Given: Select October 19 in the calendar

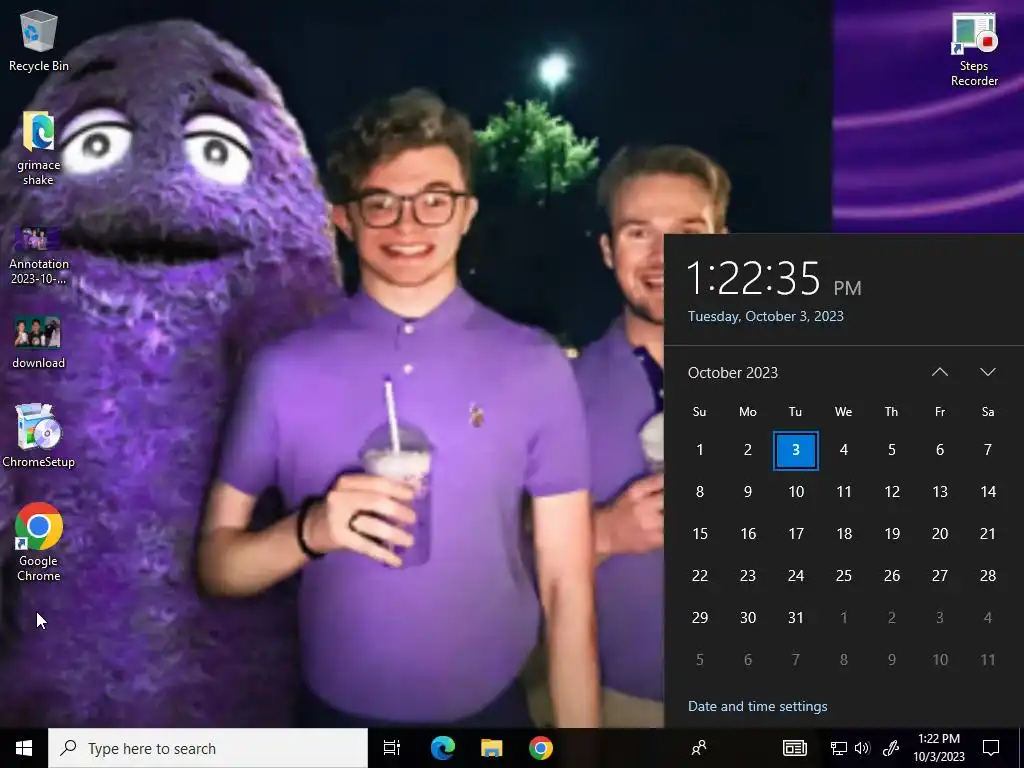Looking at the screenshot, I should click(891, 534).
